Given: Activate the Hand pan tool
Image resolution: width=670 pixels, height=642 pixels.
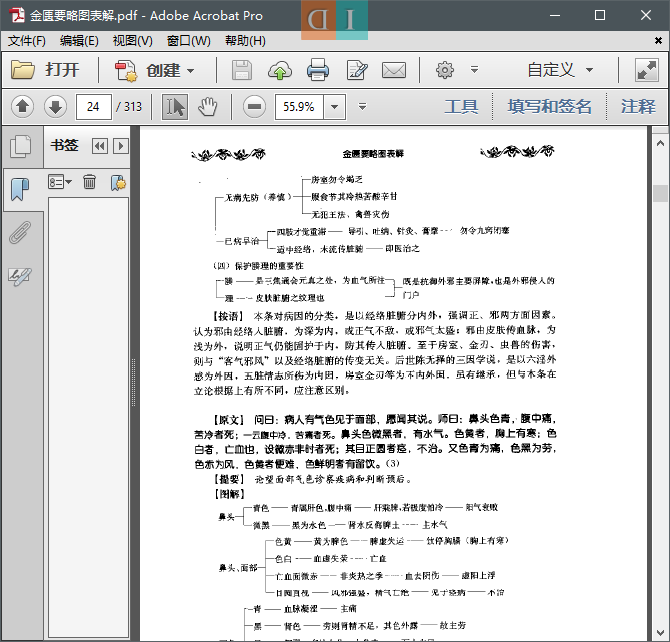Looking at the screenshot, I should click(208, 106).
